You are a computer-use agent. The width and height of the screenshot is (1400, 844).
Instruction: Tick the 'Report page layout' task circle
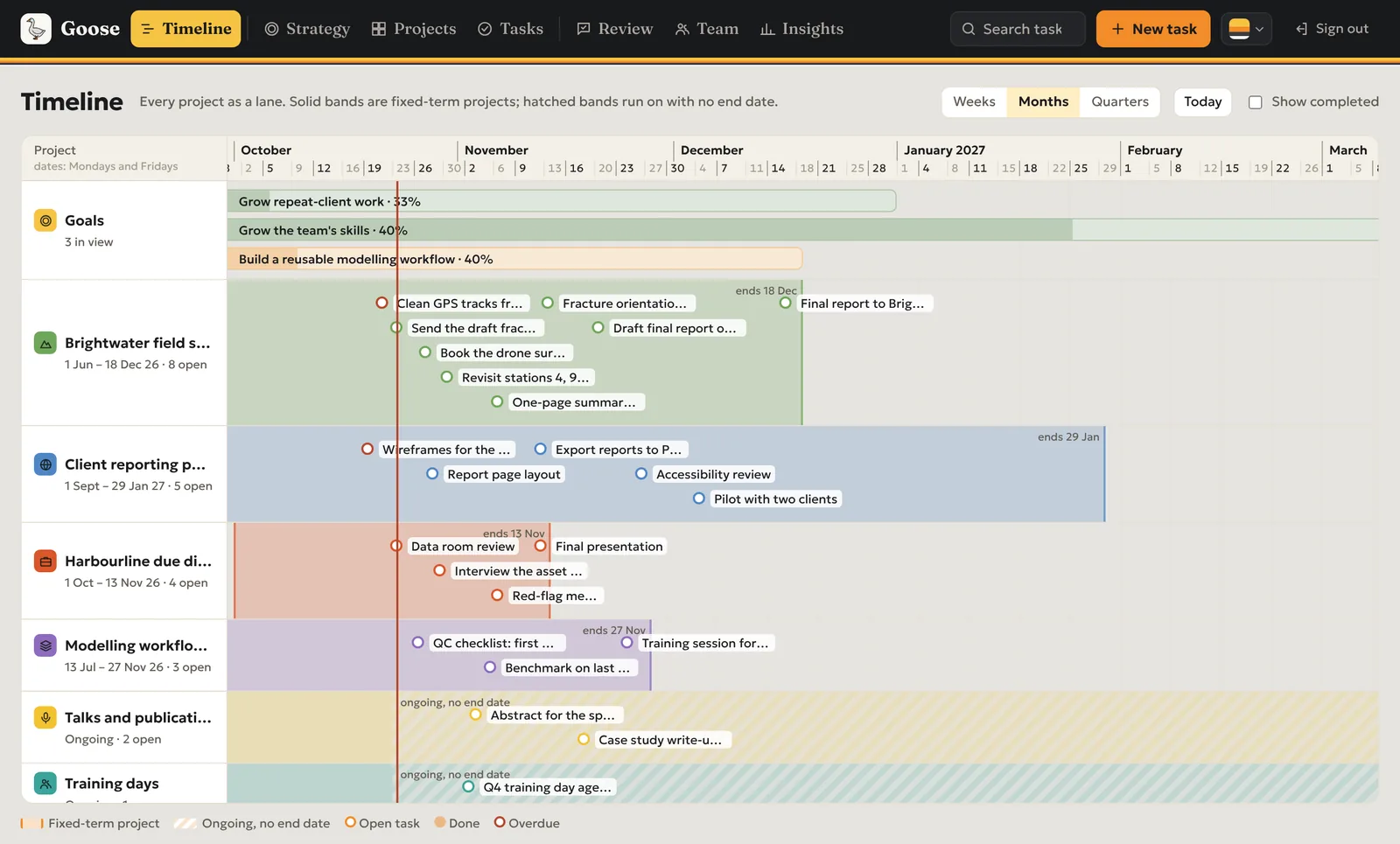[432, 474]
